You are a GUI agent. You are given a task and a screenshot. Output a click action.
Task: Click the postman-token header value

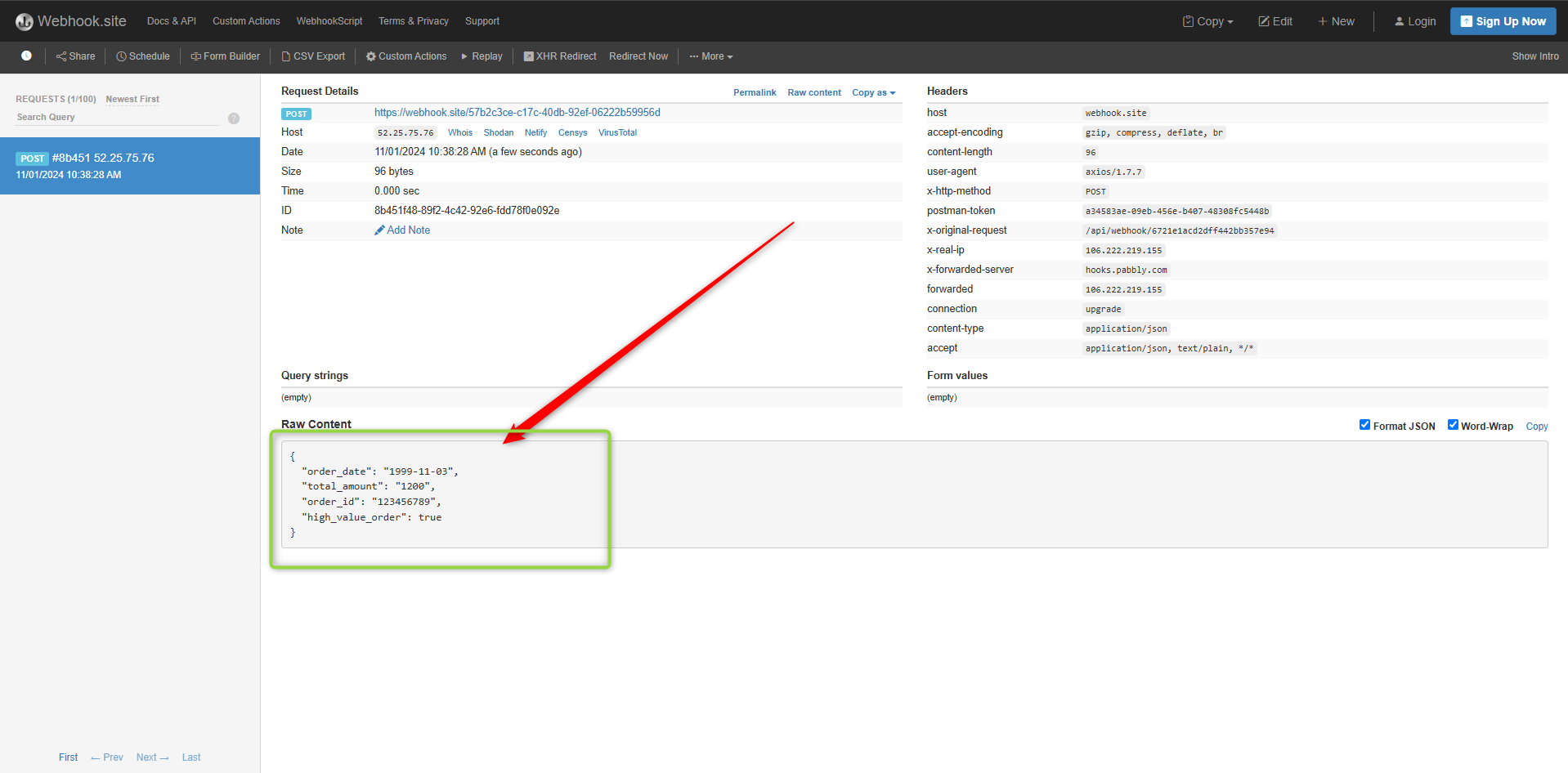coord(1177,211)
